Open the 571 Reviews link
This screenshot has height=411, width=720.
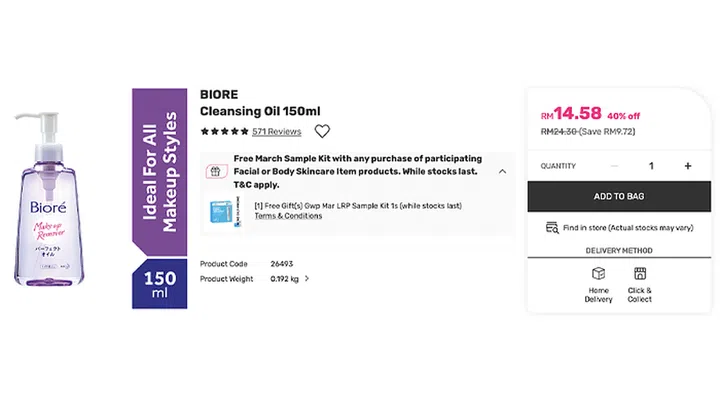point(277,131)
